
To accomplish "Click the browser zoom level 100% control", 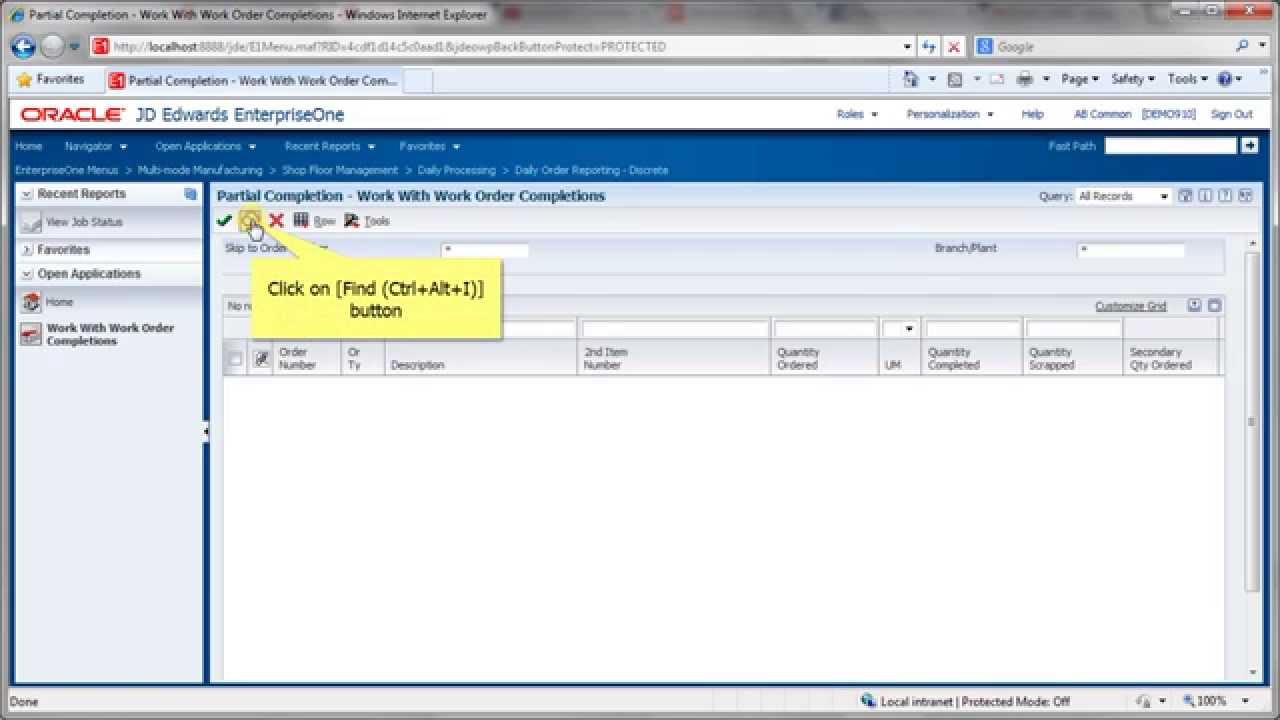I will pyautogui.click(x=1215, y=702).
